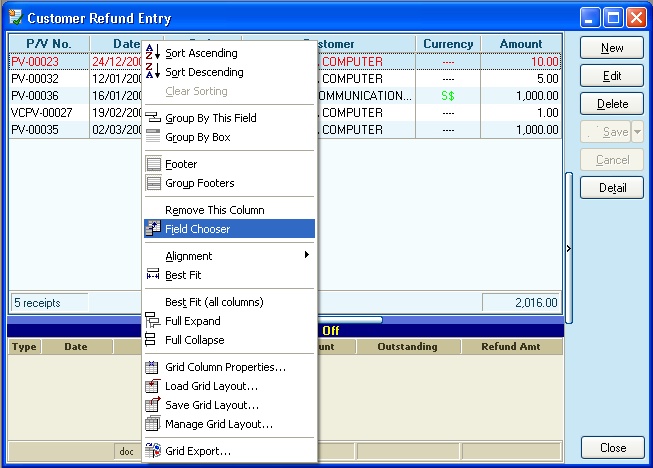Click the Sort Descending Z-A icon
The image size is (653, 468).
click(153, 71)
